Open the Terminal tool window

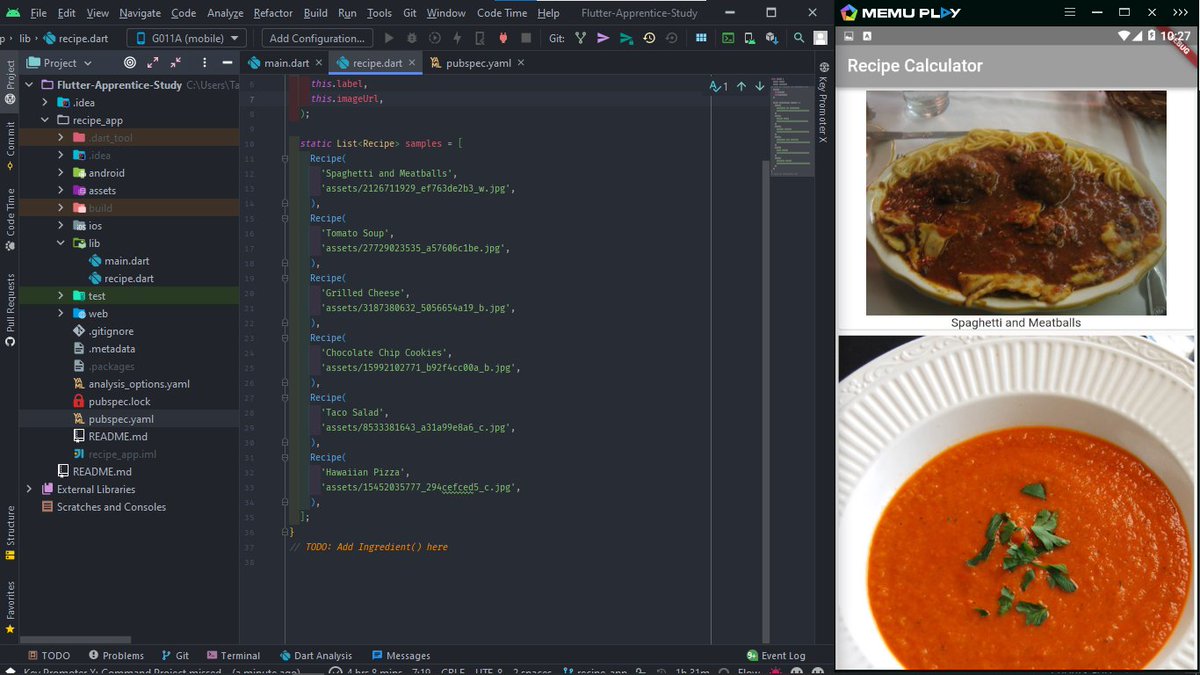(233, 656)
